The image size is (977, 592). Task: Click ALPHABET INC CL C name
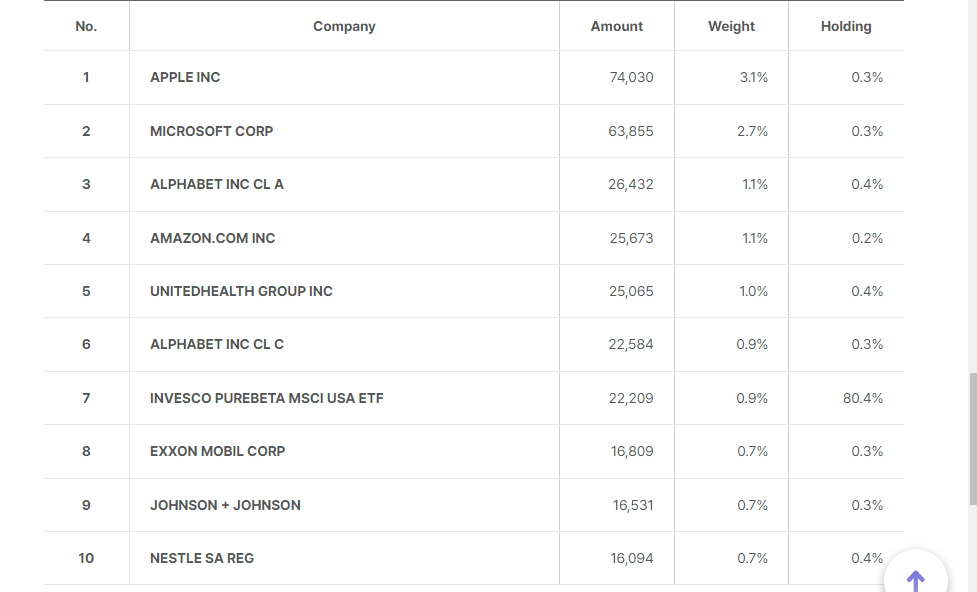[216, 345]
